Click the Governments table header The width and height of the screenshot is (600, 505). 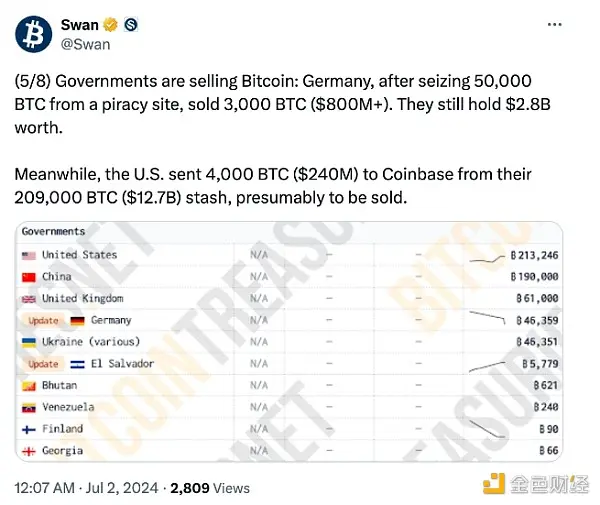pyautogui.click(x=53, y=231)
